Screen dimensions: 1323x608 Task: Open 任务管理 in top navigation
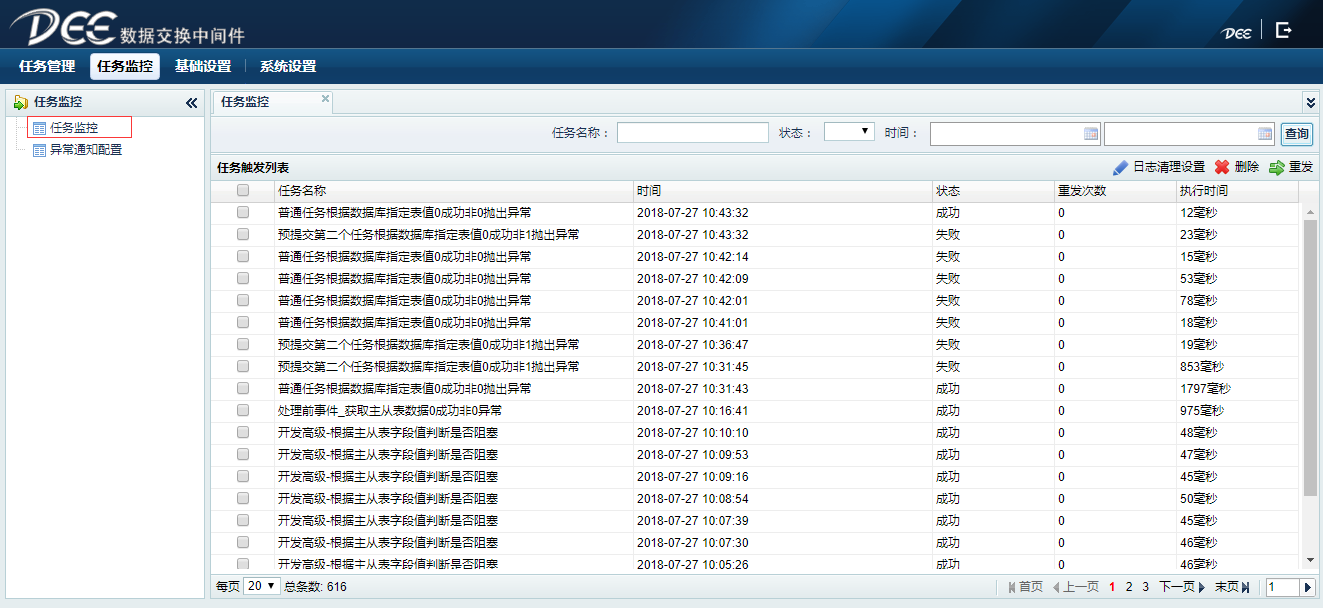[47, 66]
